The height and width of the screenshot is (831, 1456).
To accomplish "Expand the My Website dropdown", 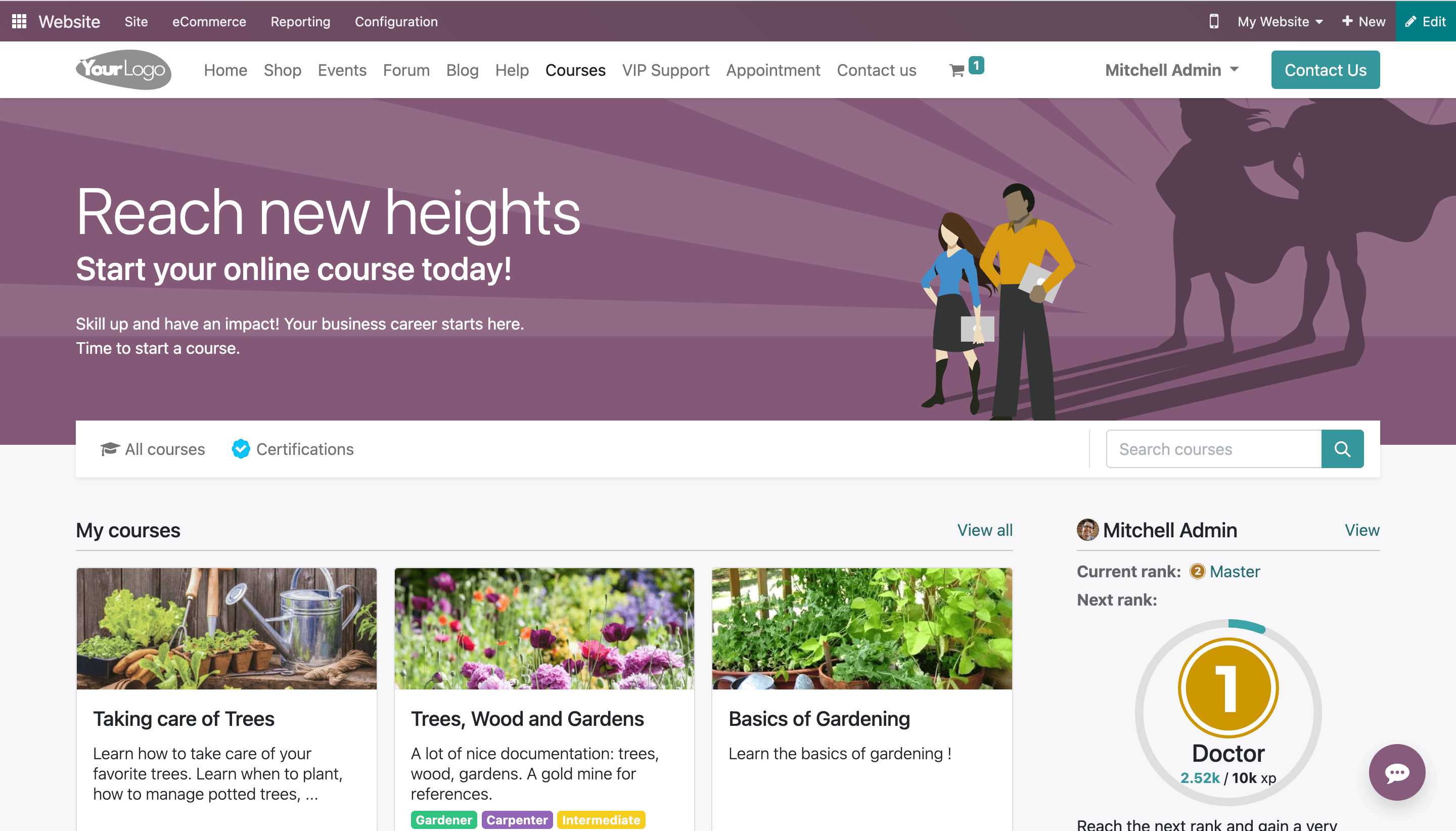I will point(1280,21).
